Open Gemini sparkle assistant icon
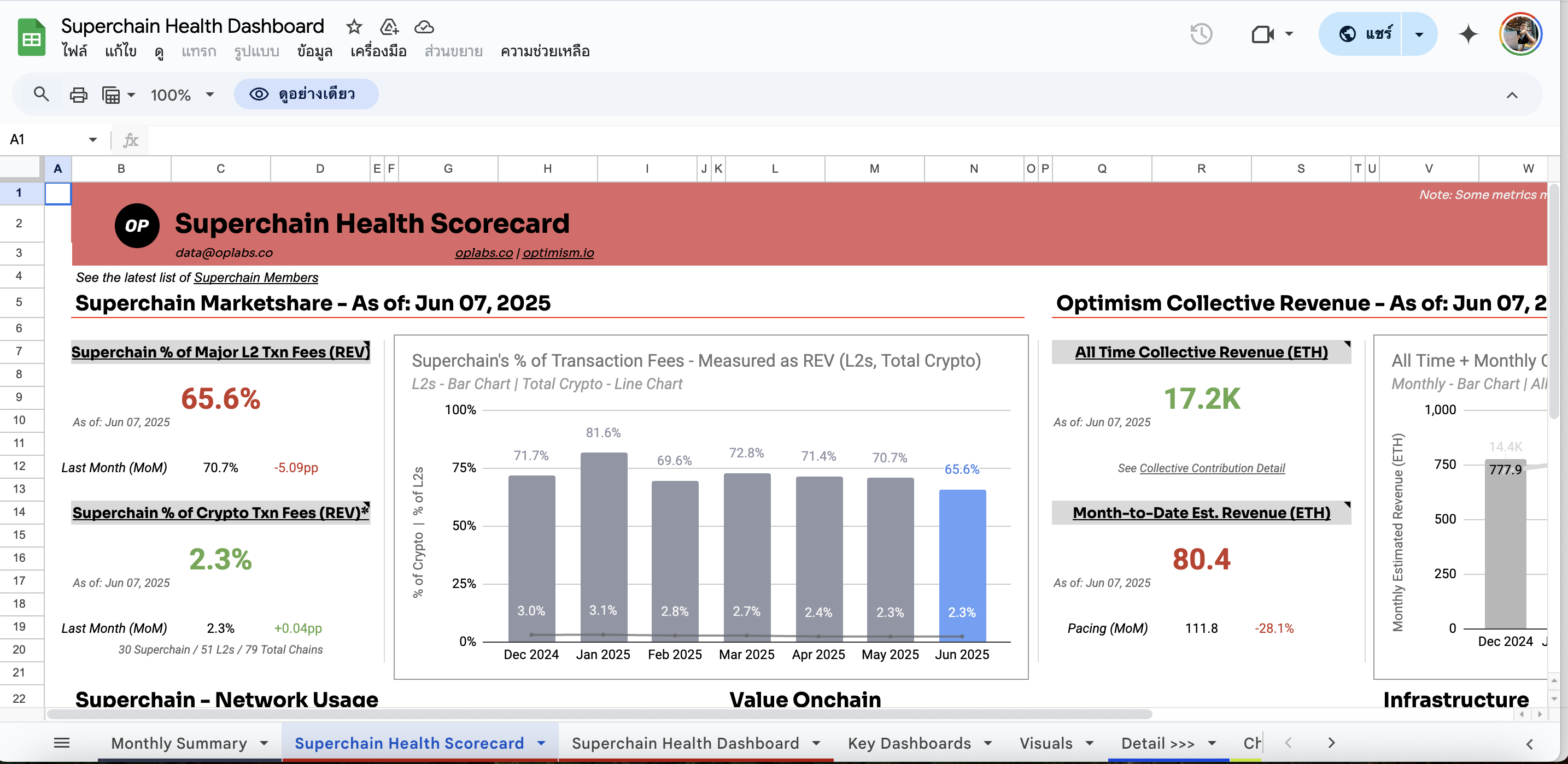This screenshot has height=764, width=1568. [x=1468, y=34]
